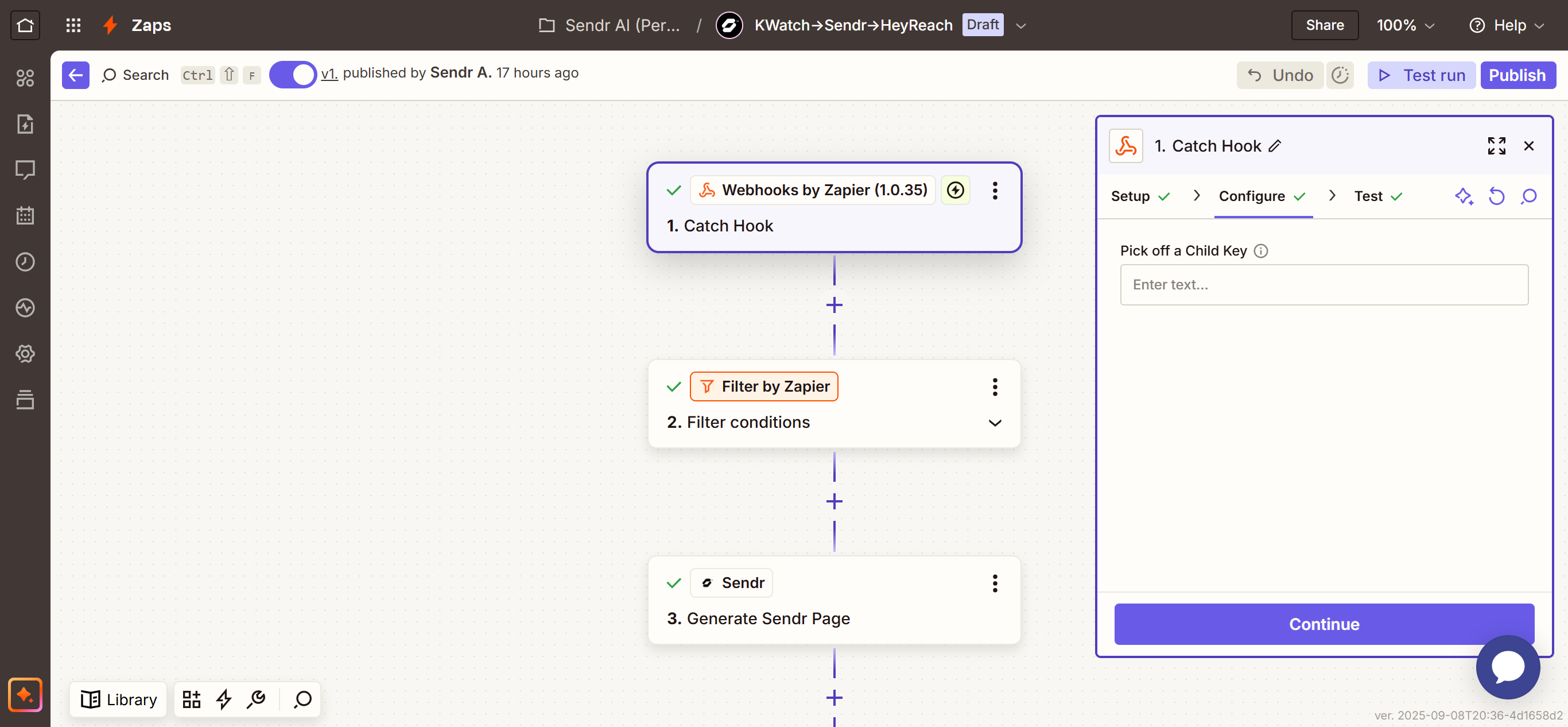
Task: Click the AI sparkle icon in the panel
Action: 1464,196
